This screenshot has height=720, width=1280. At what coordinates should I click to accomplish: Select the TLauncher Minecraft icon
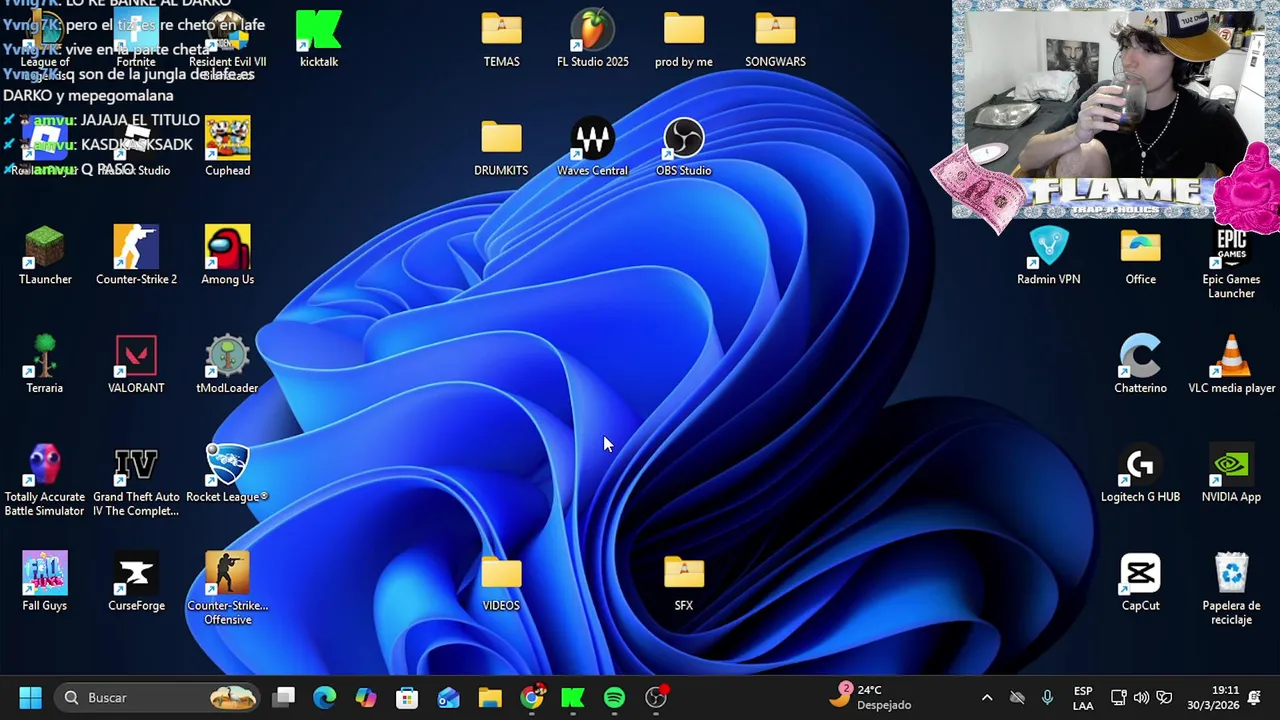(x=45, y=257)
